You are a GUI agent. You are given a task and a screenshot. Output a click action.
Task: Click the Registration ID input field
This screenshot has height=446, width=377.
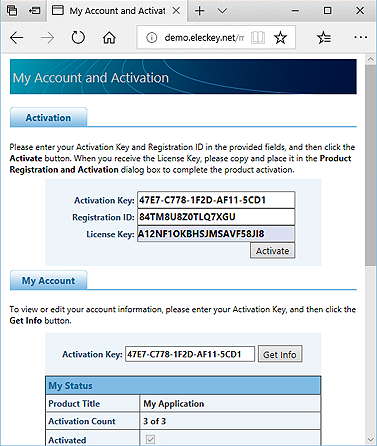(216, 217)
